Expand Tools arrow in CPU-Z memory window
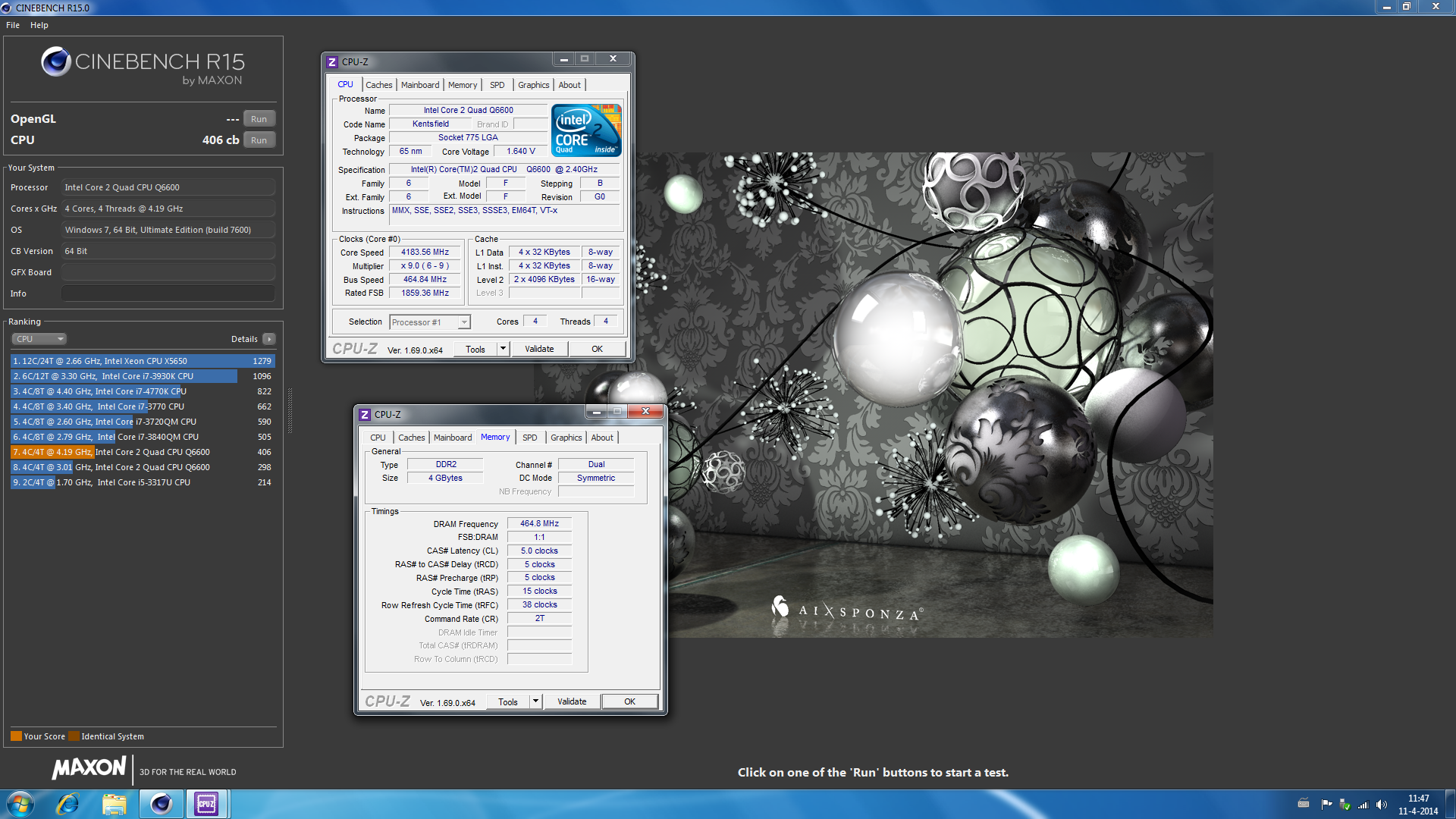The image size is (1456, 819). tap(535, 701)
